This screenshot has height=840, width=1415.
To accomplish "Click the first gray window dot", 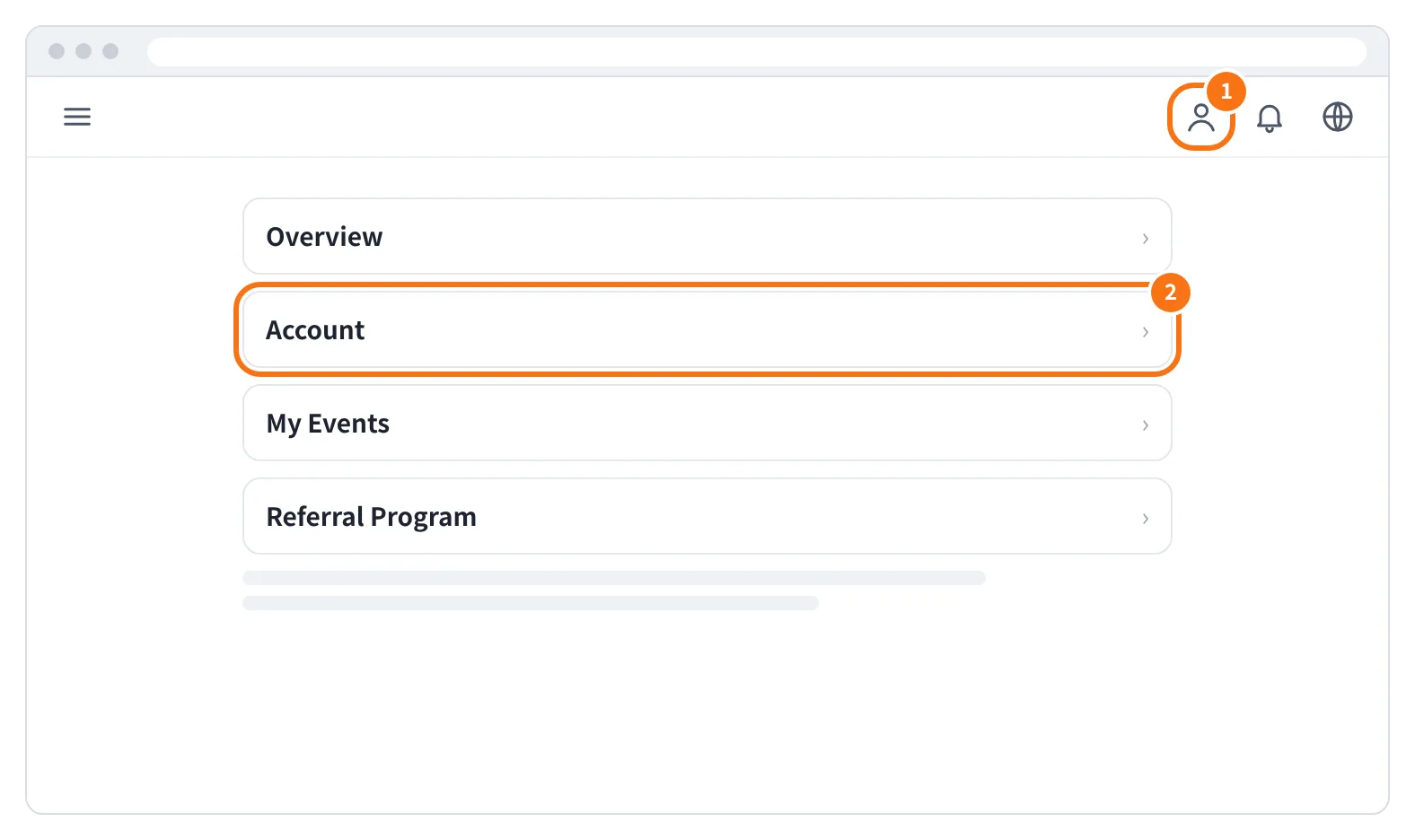I will click(57, 51).
